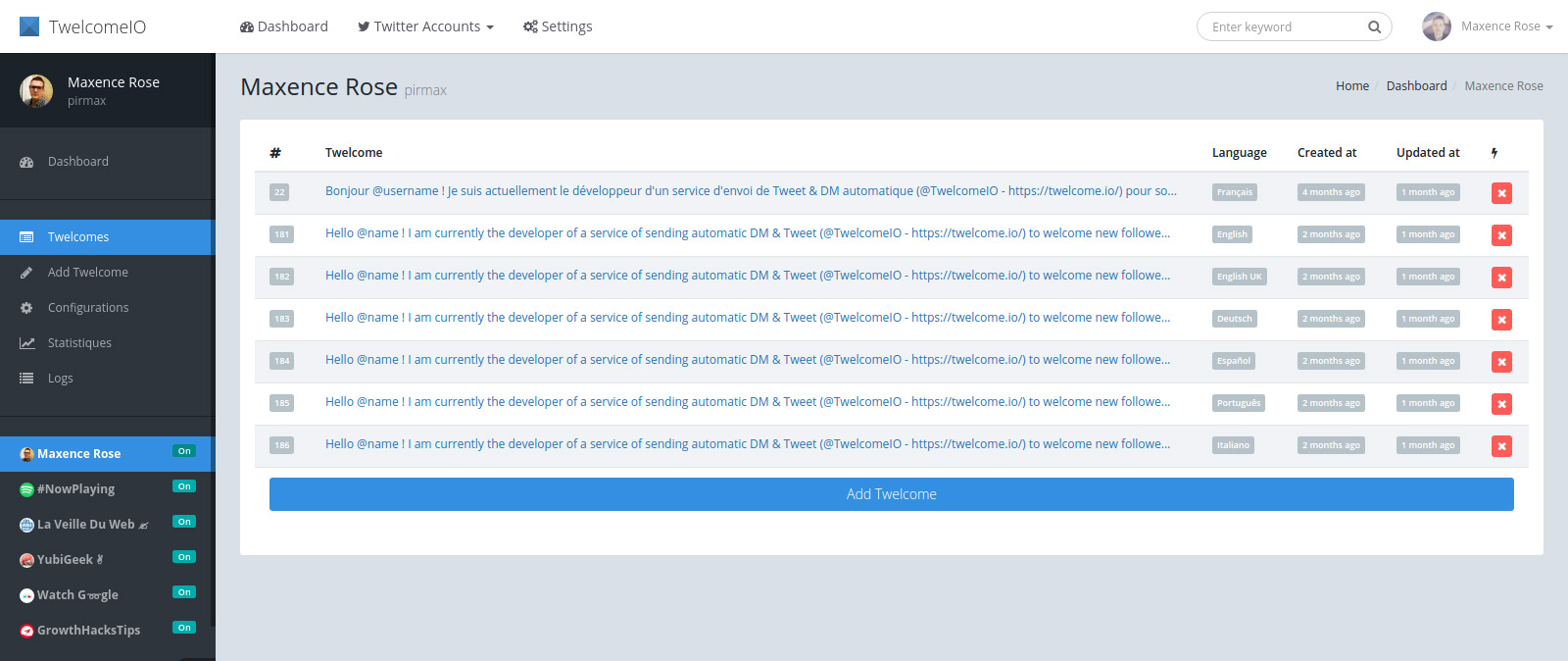1568x661 pixels.
Task: Click the Twelcomes list icon in sidebar
Action: (26, 237)
